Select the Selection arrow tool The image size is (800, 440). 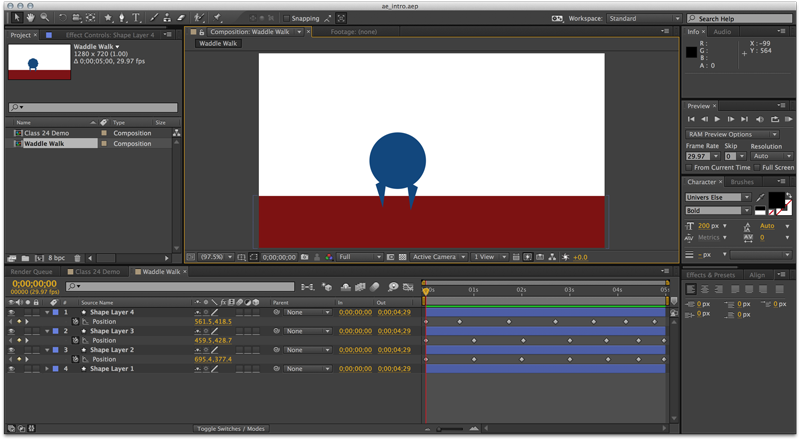16,18
